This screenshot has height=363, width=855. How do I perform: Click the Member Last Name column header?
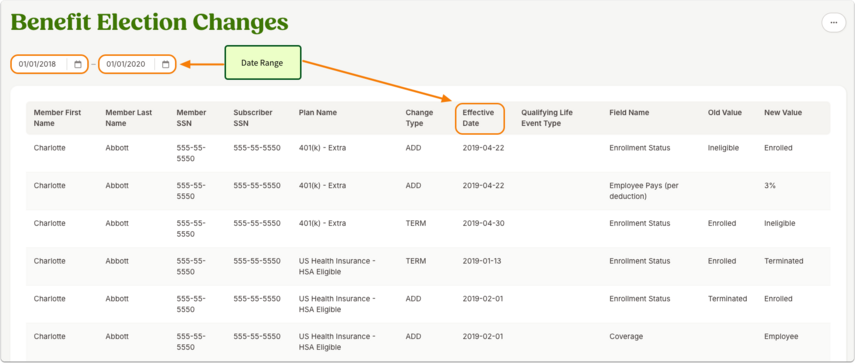[129, 118]
